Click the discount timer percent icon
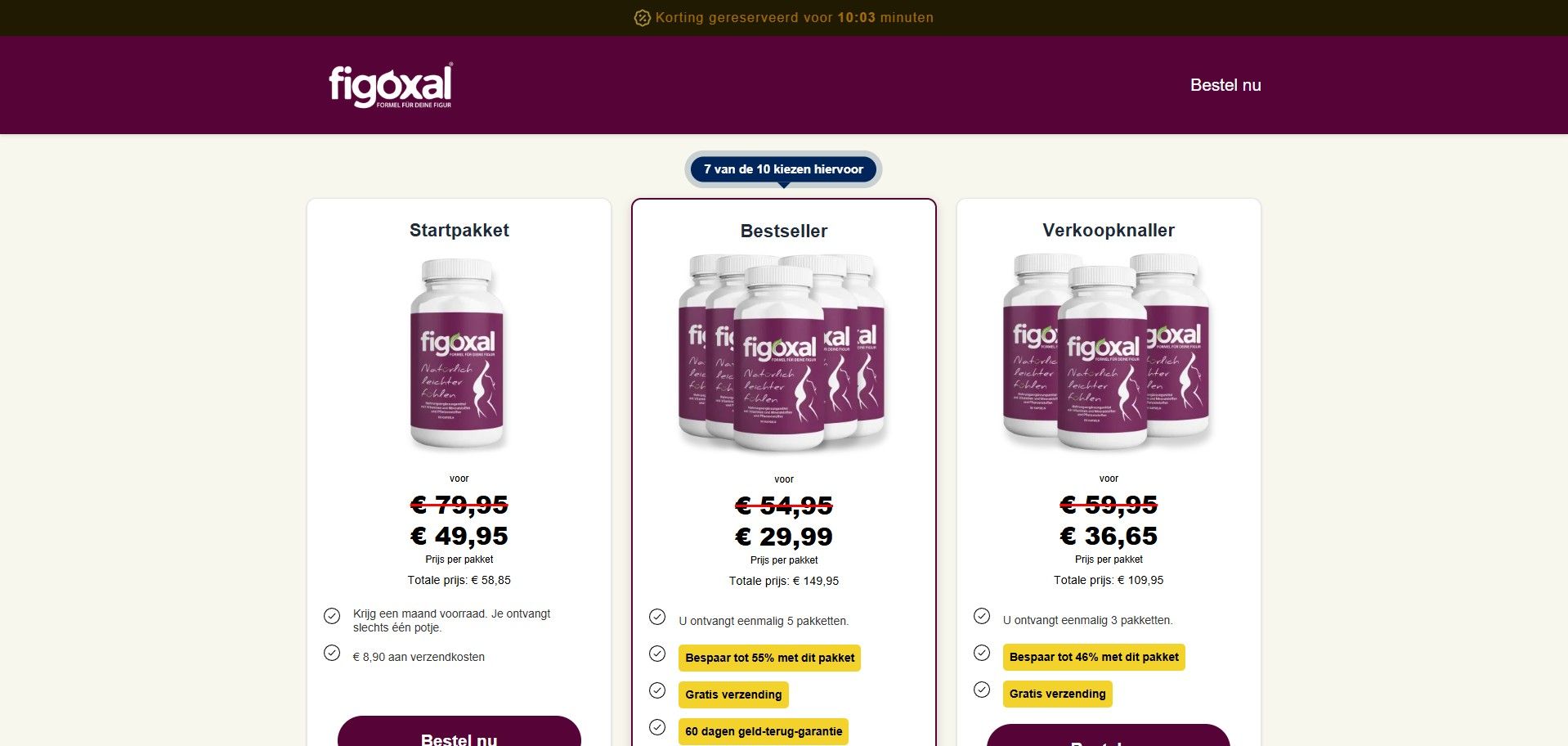 point(643,18)
